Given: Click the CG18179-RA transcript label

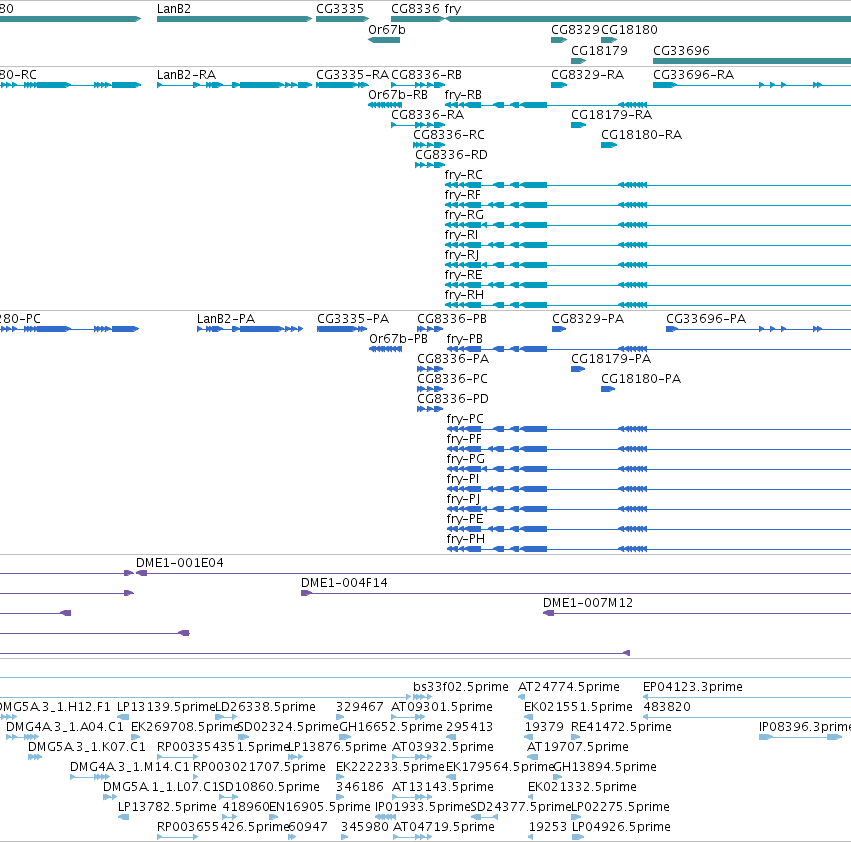Looking at the screenshot, I should pyautogui.click(x=611, y=115).
